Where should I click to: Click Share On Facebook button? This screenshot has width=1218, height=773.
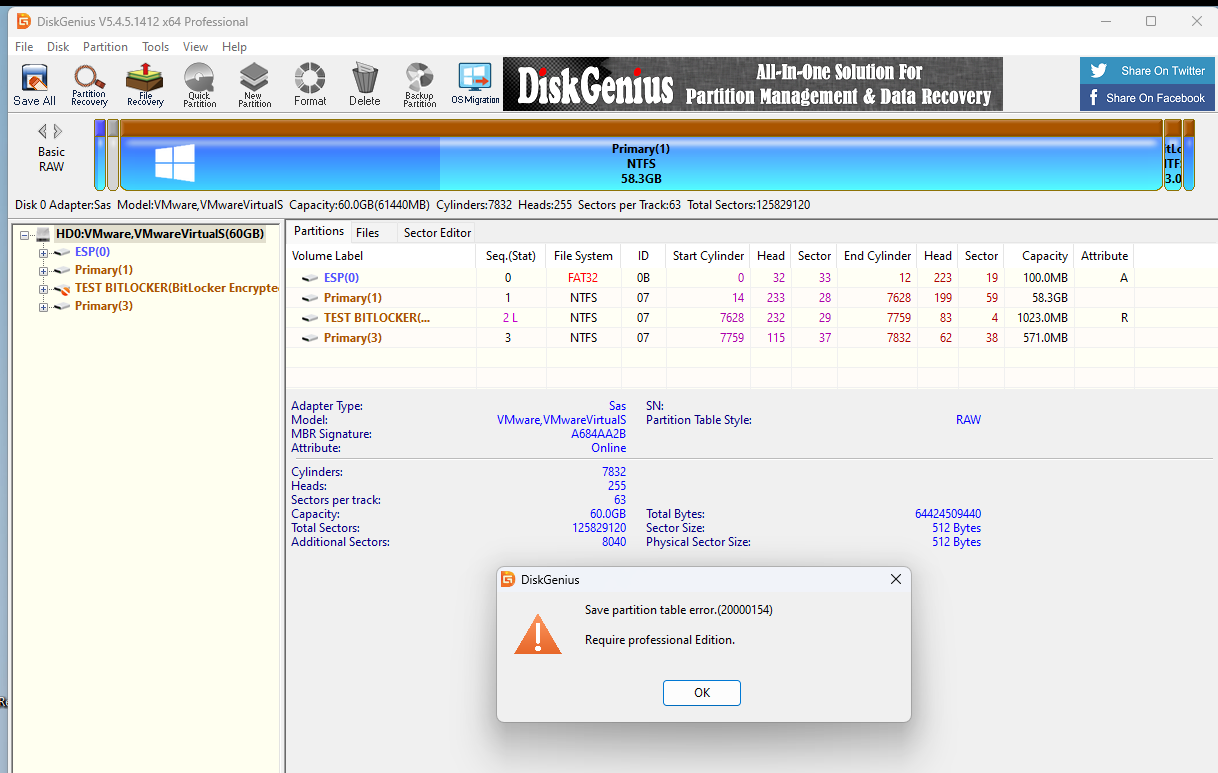click(1148, 98)
